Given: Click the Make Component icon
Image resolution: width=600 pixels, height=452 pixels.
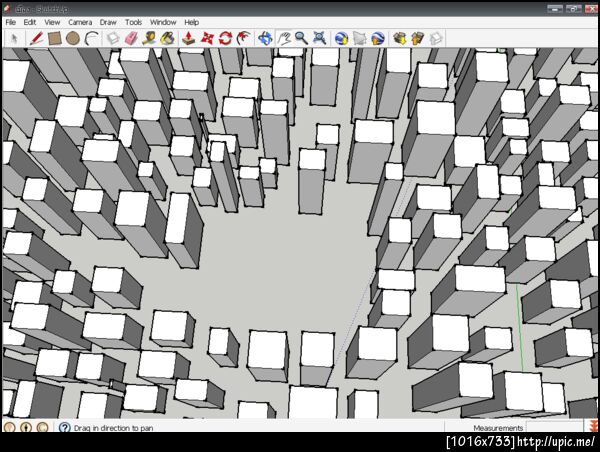Looking at the screenshot, I should coord(113,38).
